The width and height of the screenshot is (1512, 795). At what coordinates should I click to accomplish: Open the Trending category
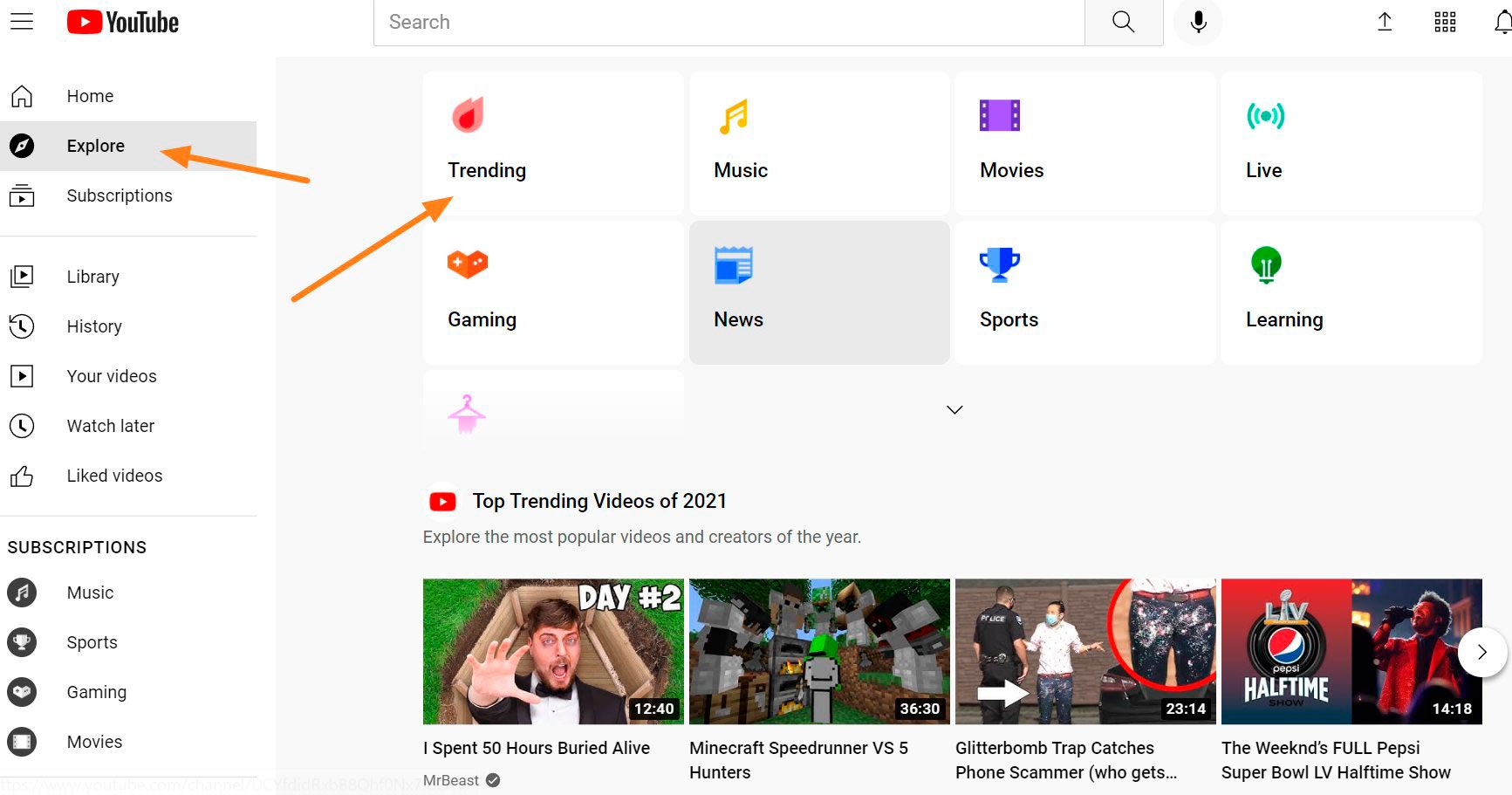click(487, 170)
